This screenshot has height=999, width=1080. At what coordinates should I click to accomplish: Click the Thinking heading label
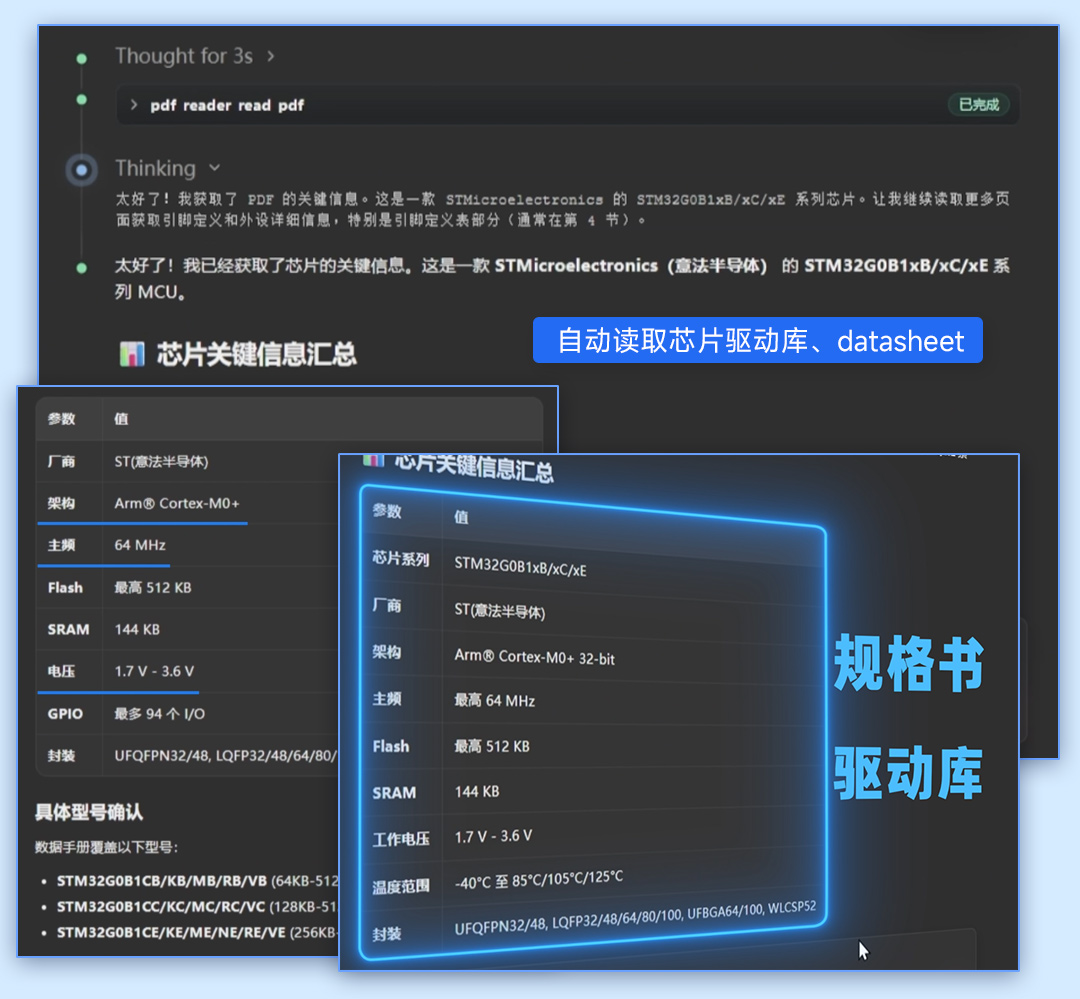156,168
